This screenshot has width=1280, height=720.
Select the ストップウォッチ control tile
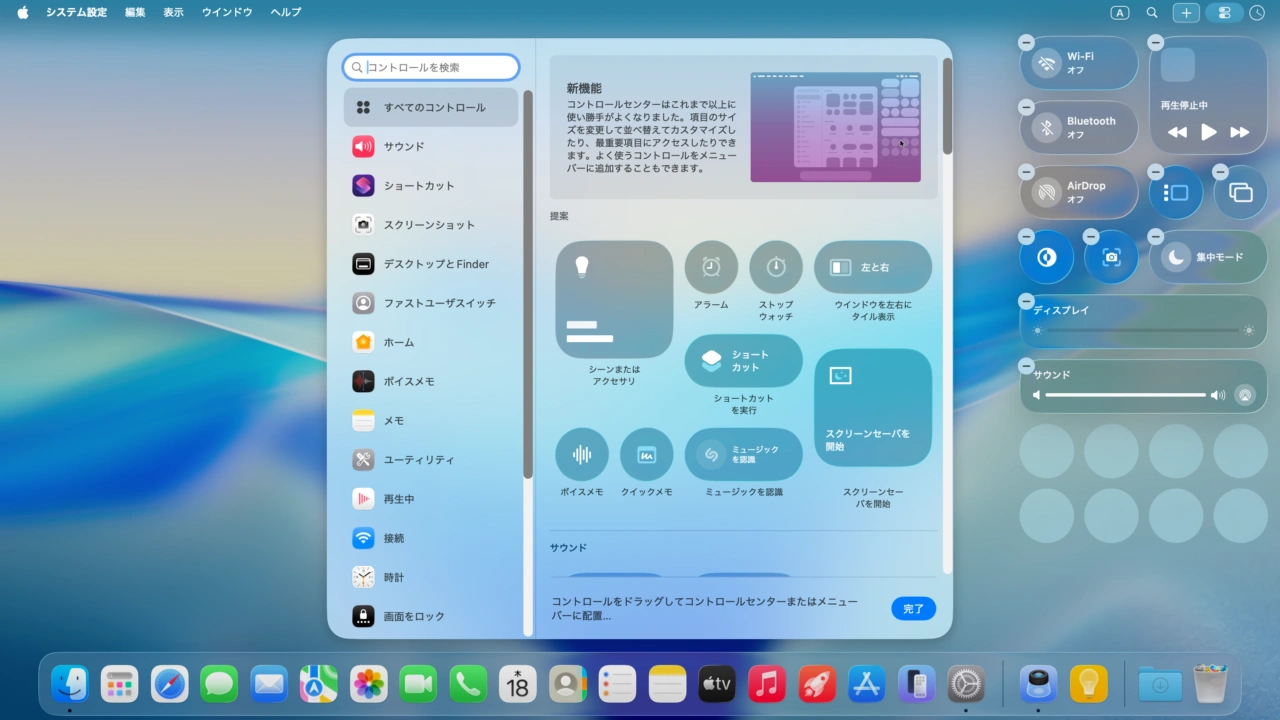tap(776, 266)
